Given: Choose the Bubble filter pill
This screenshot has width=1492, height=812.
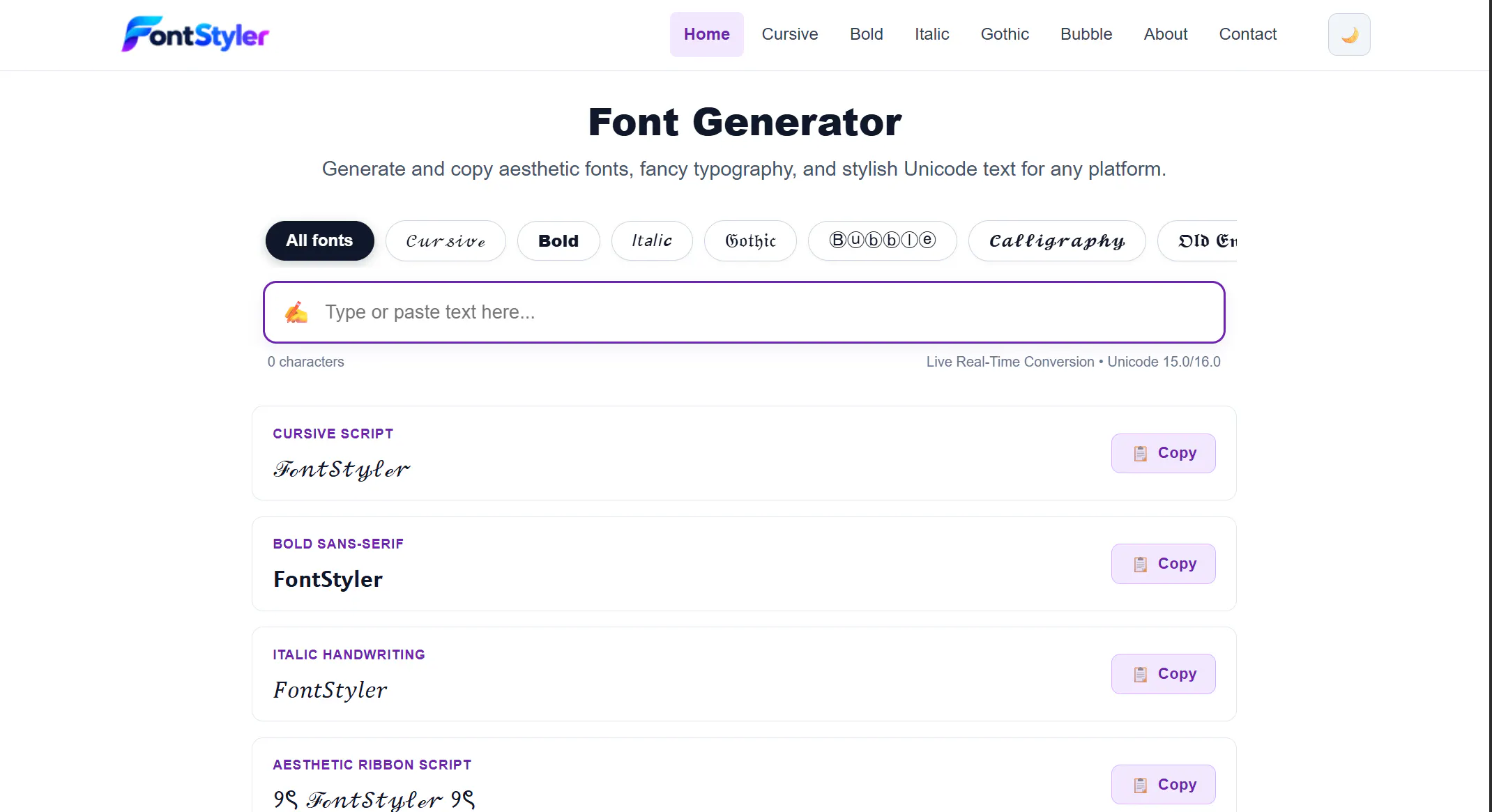Looking at the screenshot, I should coord(882,240).
